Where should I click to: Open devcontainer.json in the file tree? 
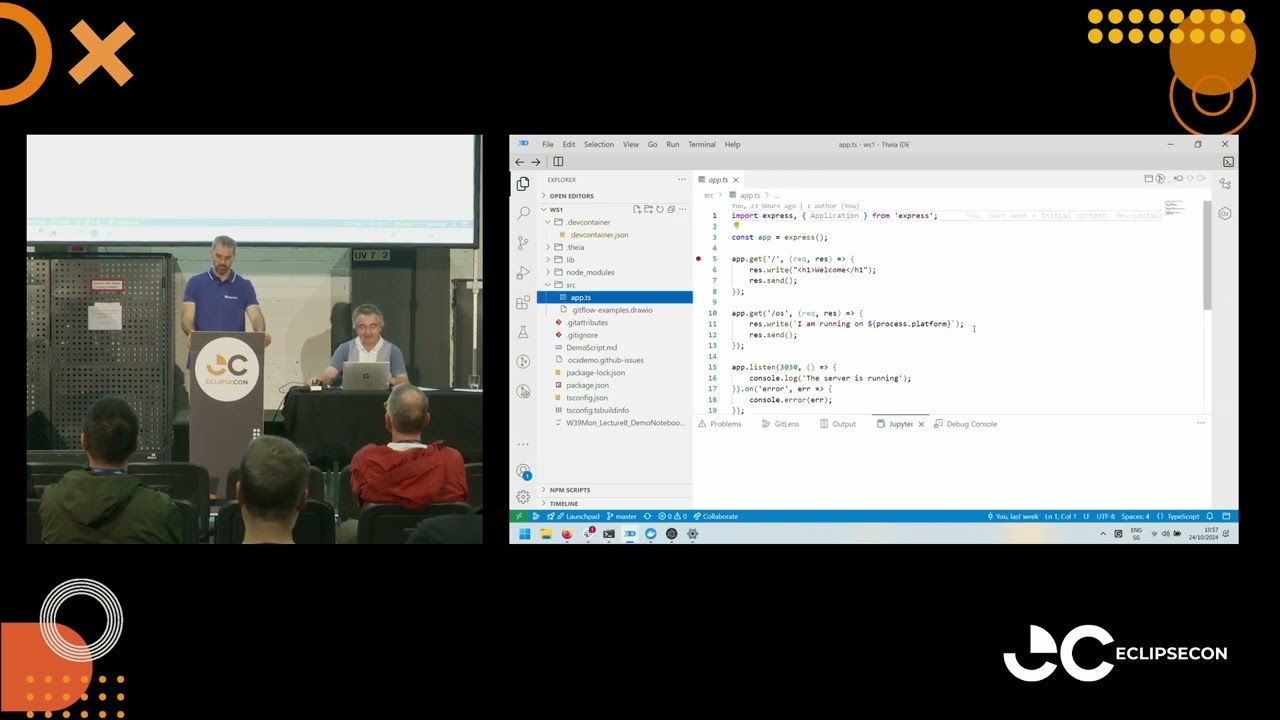coord(599,235)
